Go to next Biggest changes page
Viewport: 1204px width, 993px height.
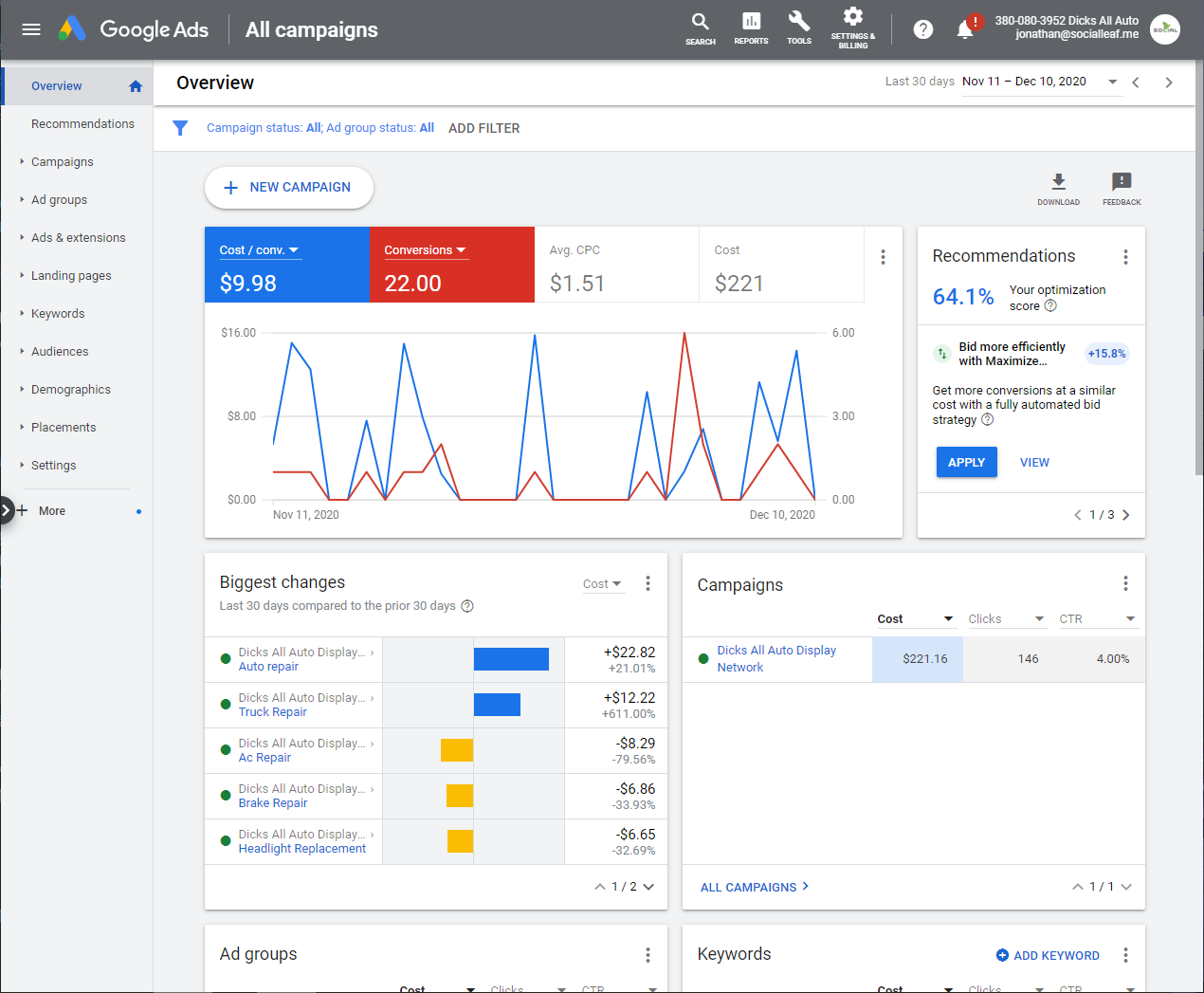[x=648, y=887]
